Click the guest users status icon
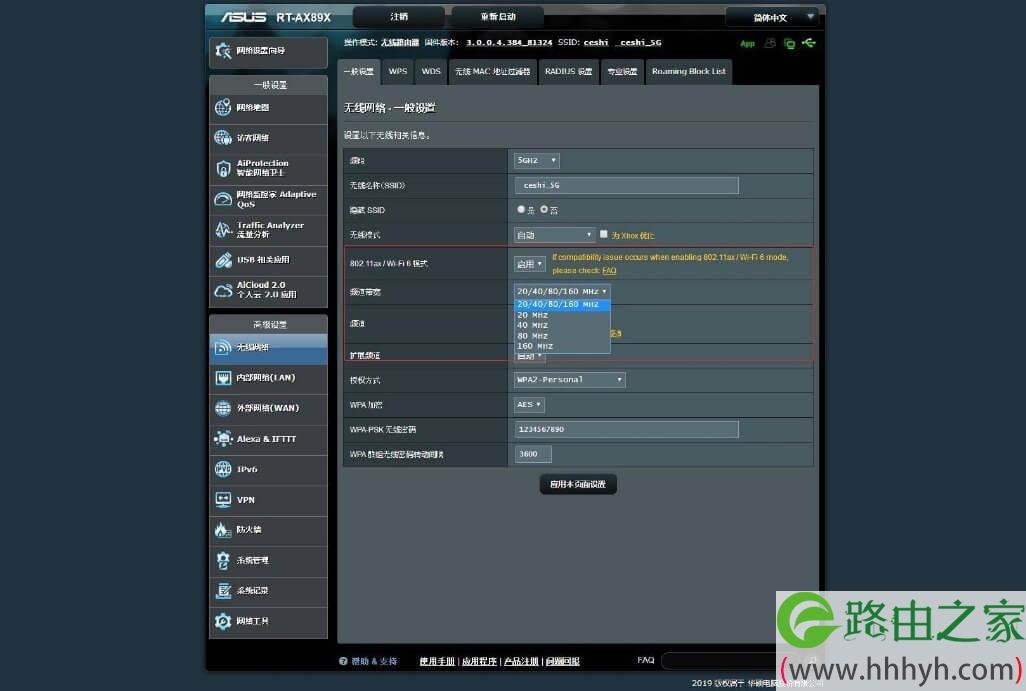1026x691 pixels. coord(770,43)
